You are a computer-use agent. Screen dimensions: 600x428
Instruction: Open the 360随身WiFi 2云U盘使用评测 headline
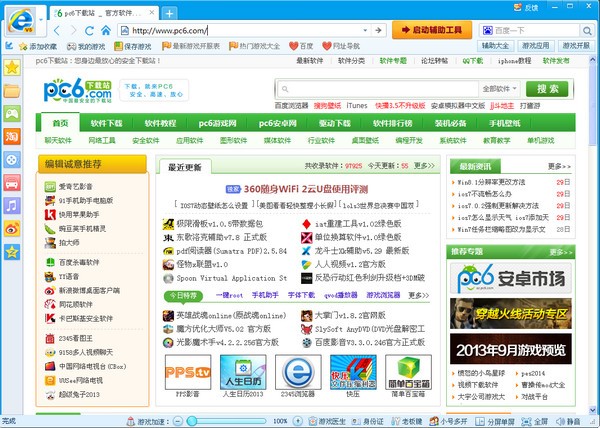coord(306,189)
